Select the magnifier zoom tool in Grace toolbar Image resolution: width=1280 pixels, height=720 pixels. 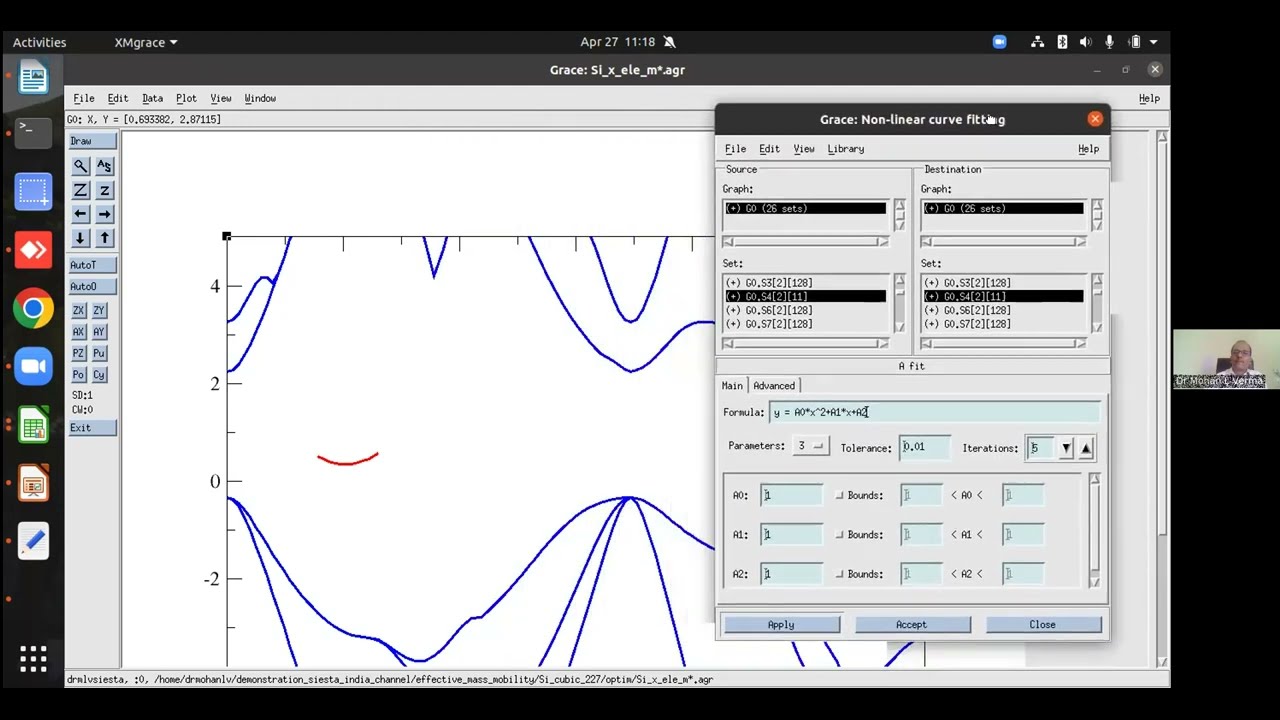click(81, 166)
